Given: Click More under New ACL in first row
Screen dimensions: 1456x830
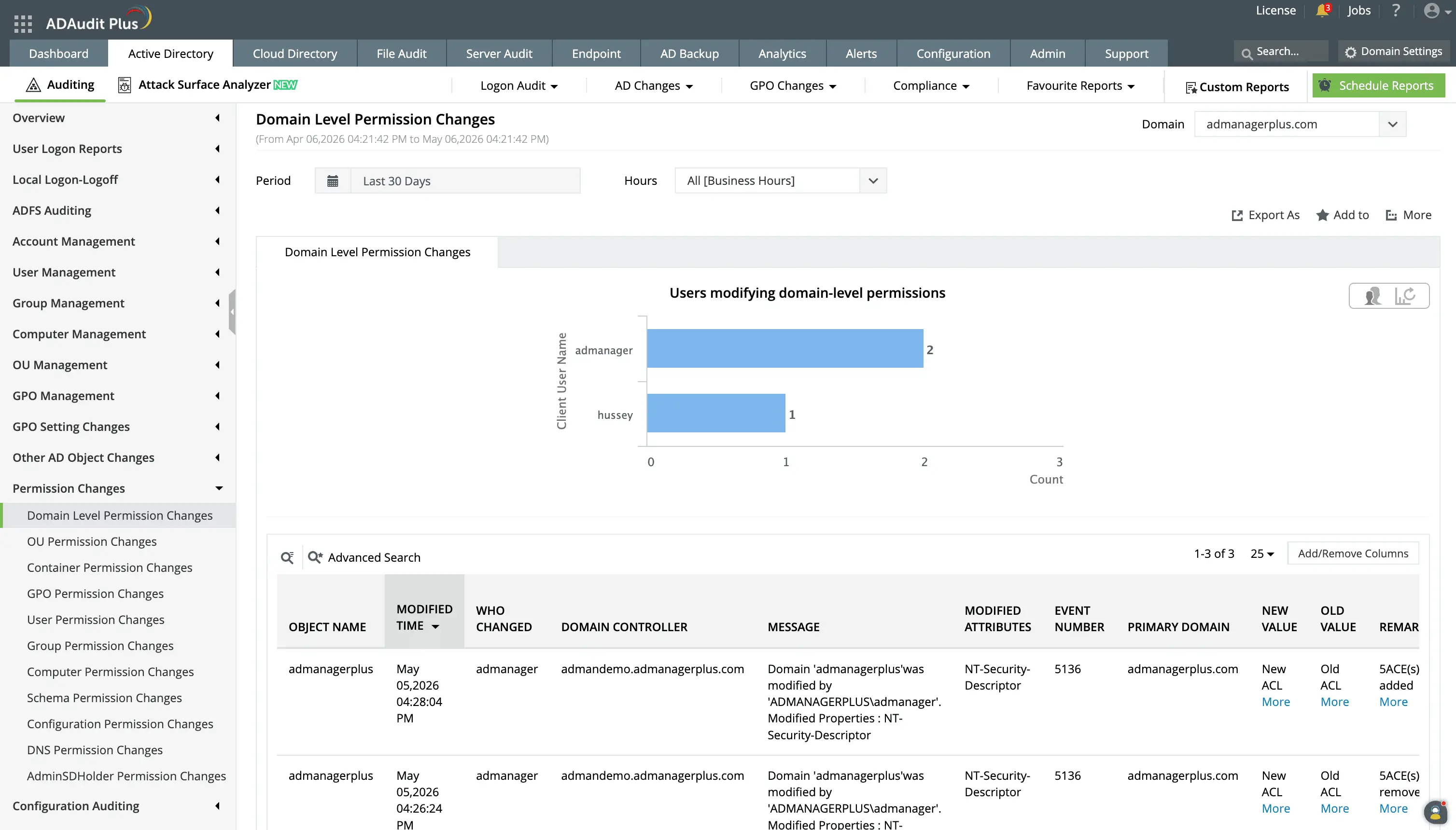Looking at the screenshot, I should [x=1275, y=702].
